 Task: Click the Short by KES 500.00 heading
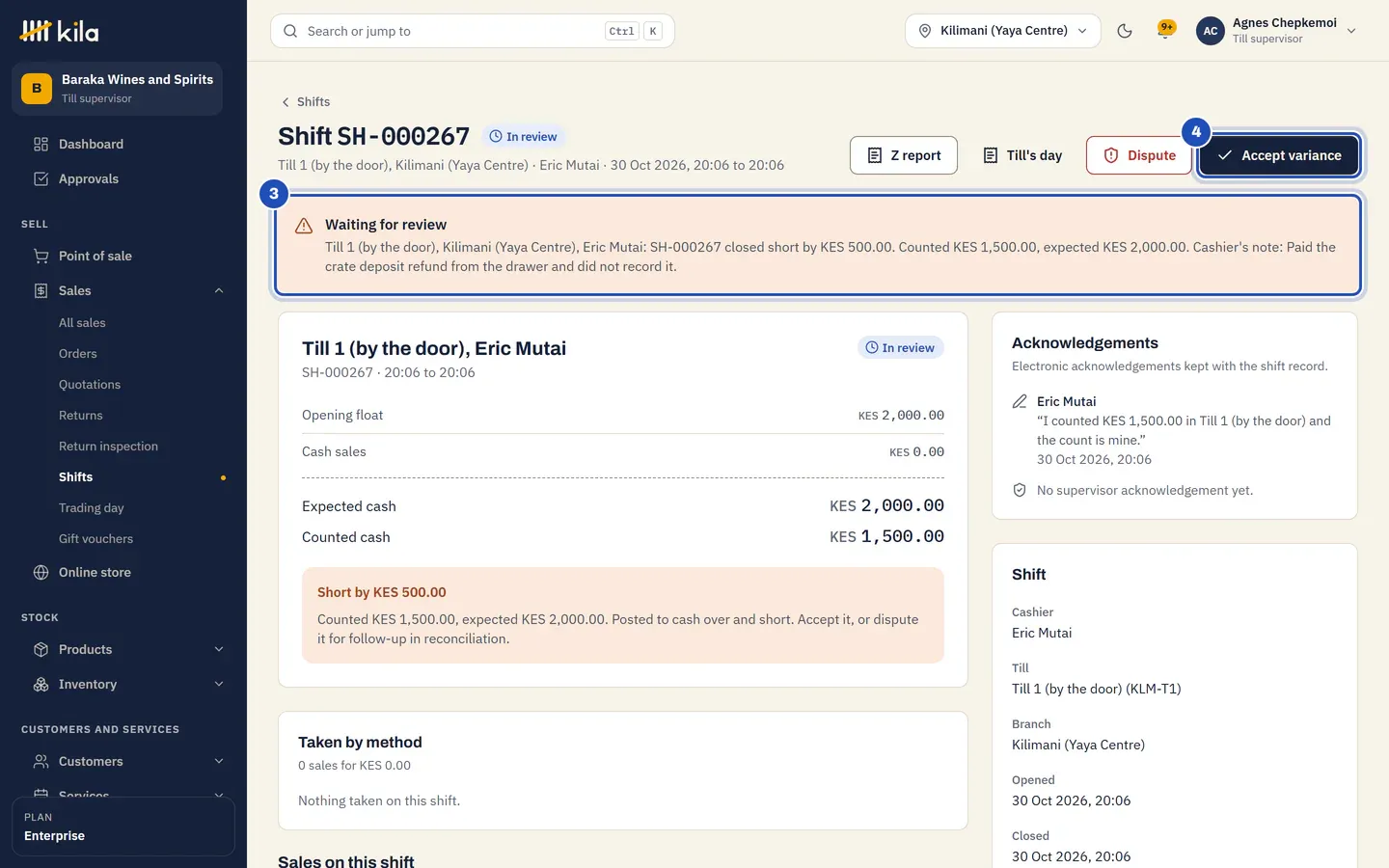382,593
